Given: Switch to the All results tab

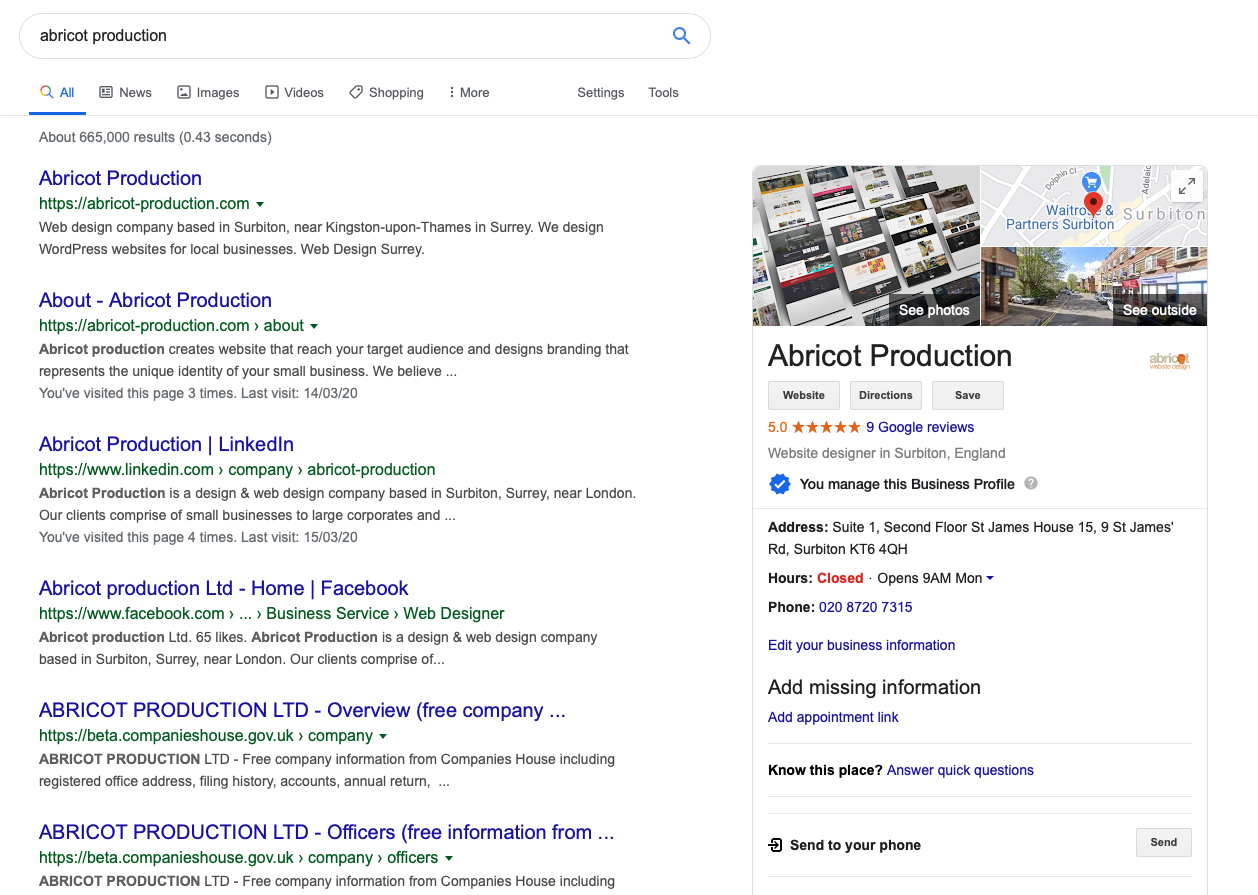Looking at the screenshot, I should coord(57,92).
